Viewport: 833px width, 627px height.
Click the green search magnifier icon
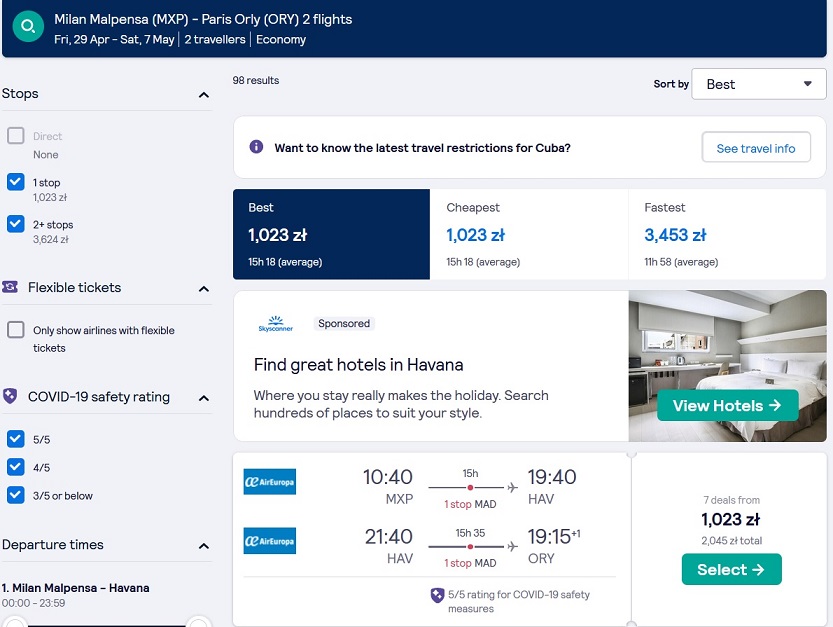(28, 26)
